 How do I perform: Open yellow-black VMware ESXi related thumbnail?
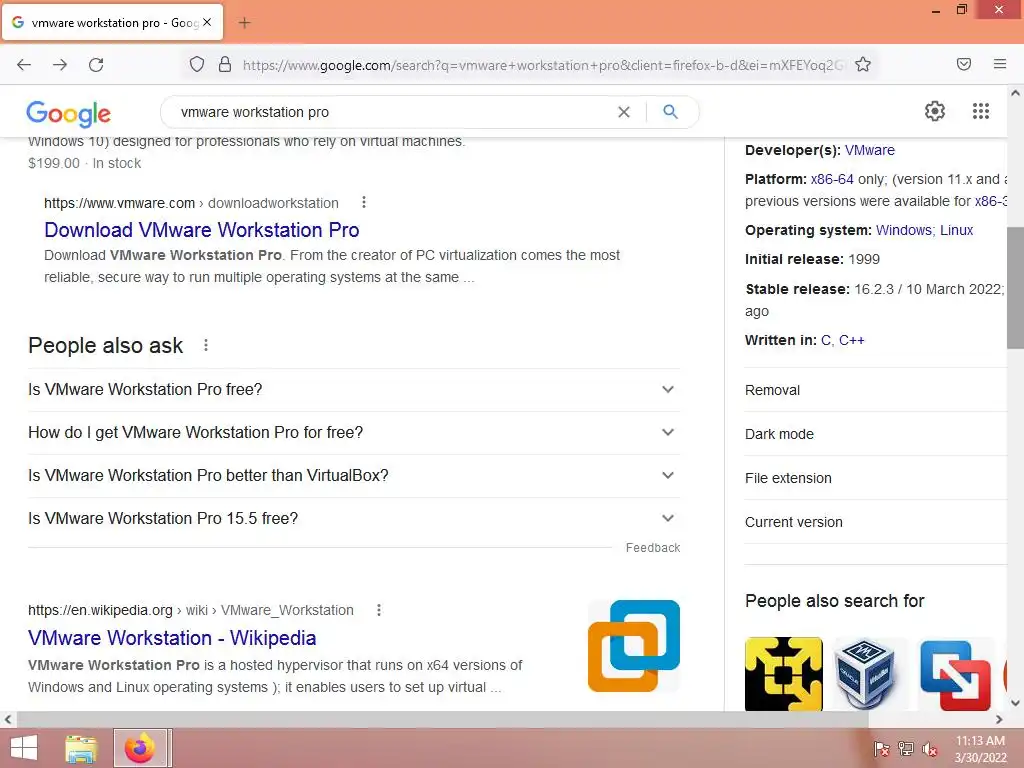[x=784, y=674]
